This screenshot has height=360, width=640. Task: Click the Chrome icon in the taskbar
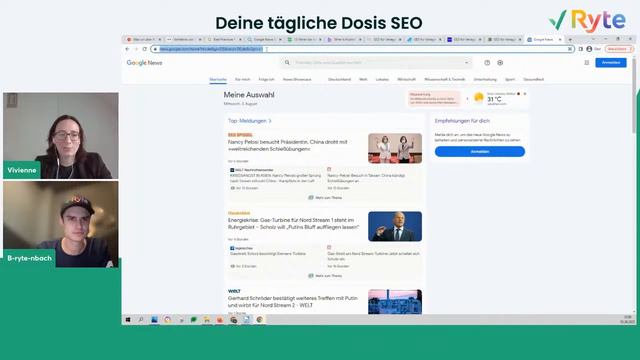pyautogui.click(x=259, y=320)
